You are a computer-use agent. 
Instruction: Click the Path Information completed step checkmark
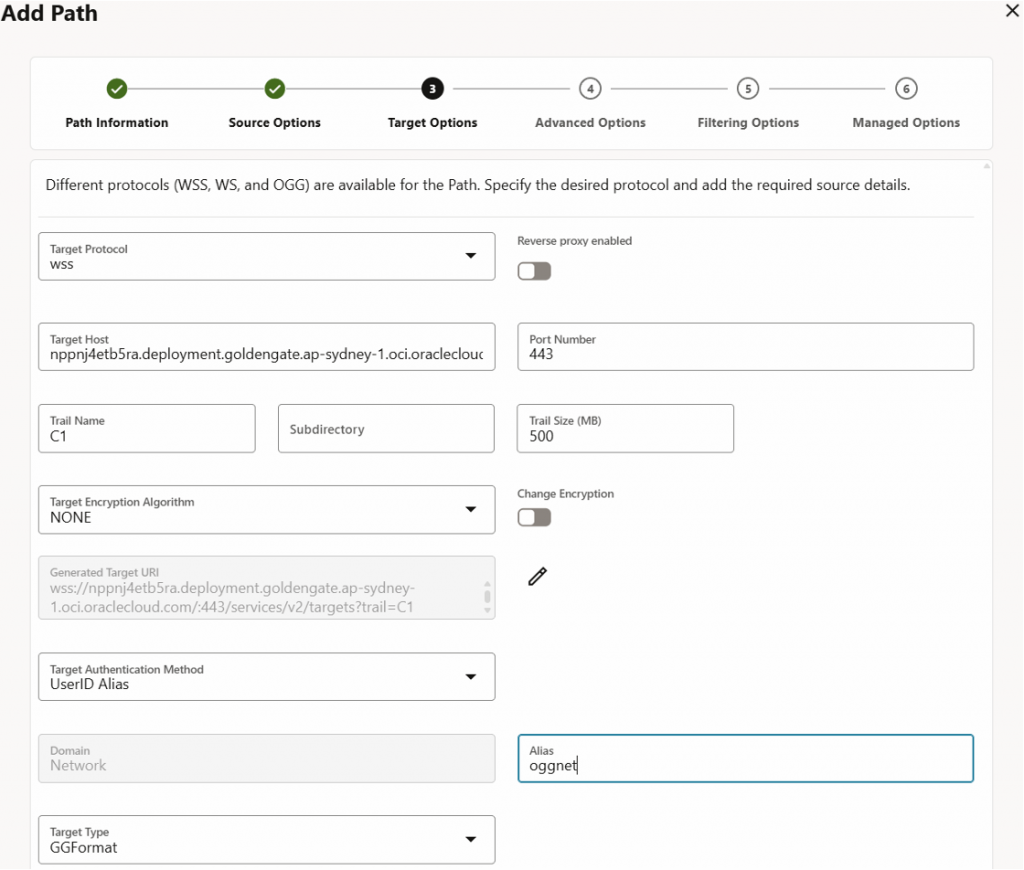117,89
